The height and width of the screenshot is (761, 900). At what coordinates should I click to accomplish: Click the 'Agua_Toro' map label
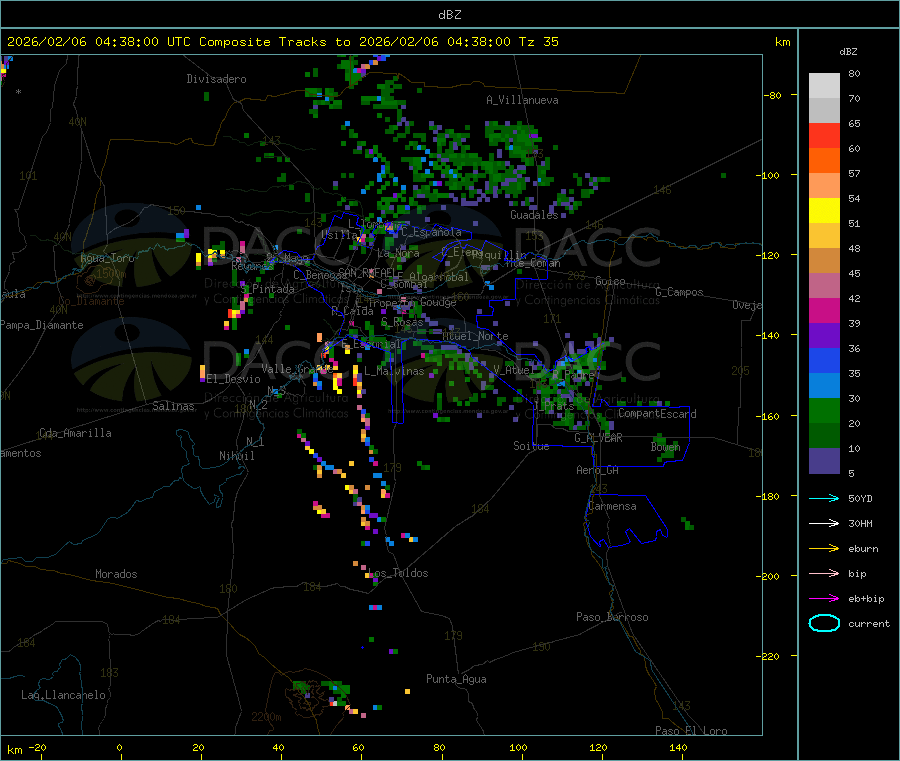(x=107, y=258)
